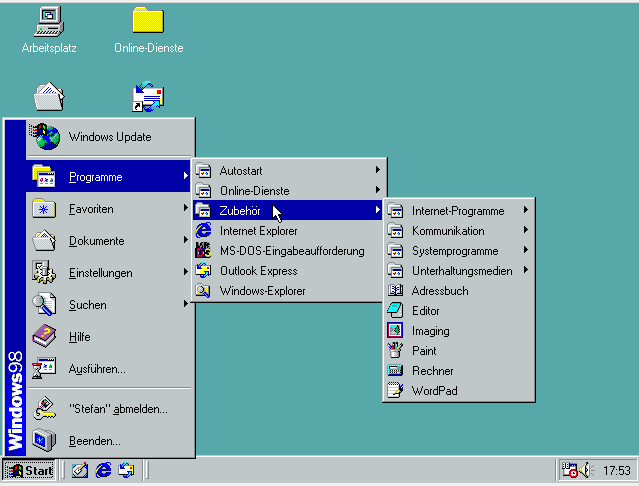Click the Beenden monitor icon
Screen dimensions: 639x486
(44, 440)
